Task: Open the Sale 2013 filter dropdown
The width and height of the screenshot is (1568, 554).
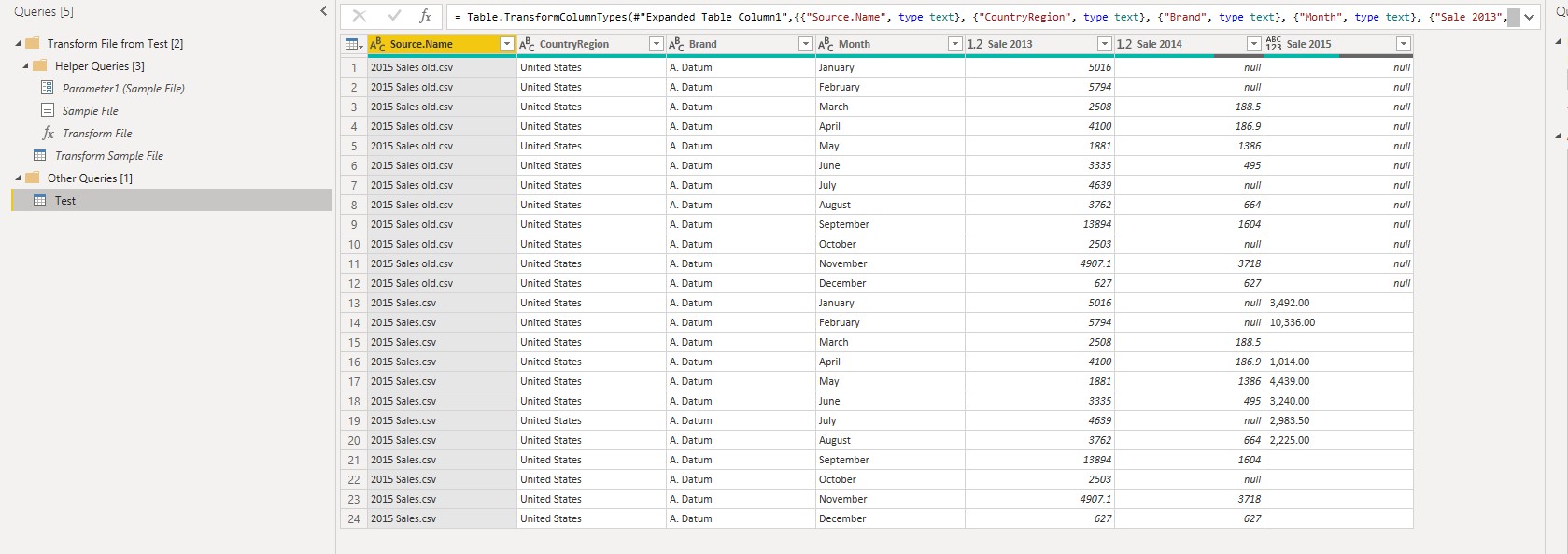Action: (1105, 44)
